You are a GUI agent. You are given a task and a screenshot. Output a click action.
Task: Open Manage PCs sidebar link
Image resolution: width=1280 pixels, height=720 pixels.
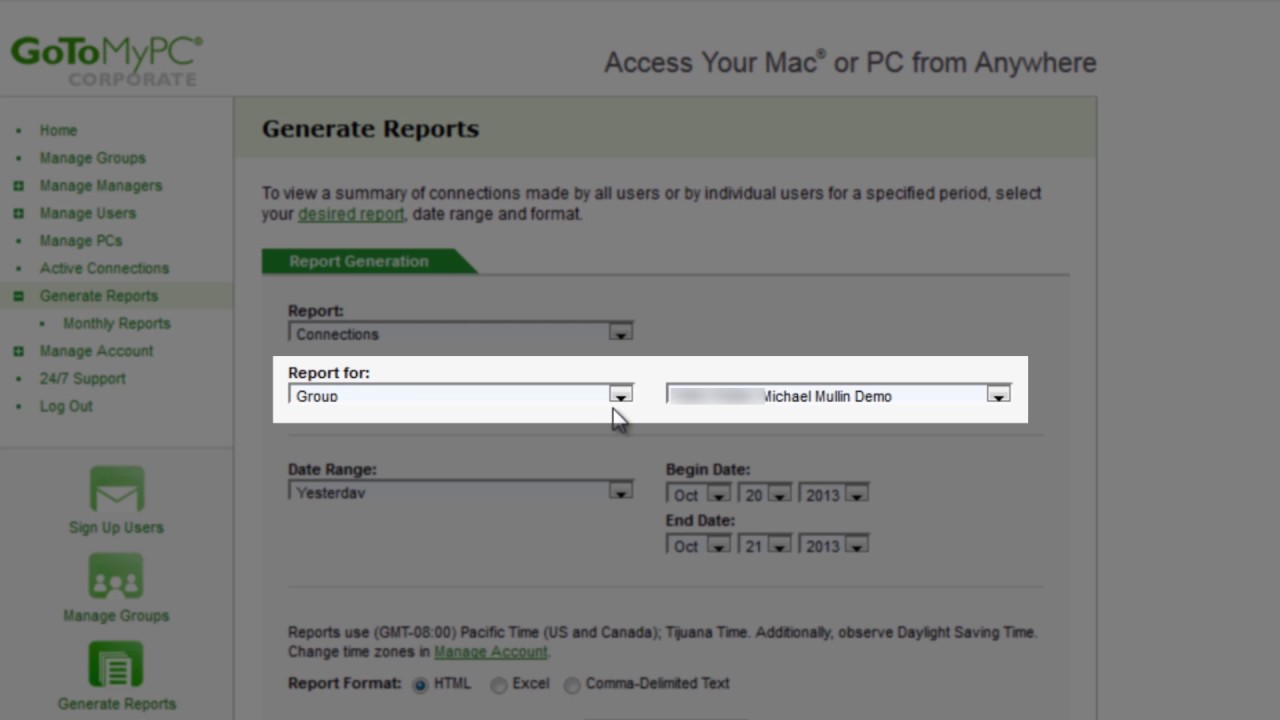80,241
